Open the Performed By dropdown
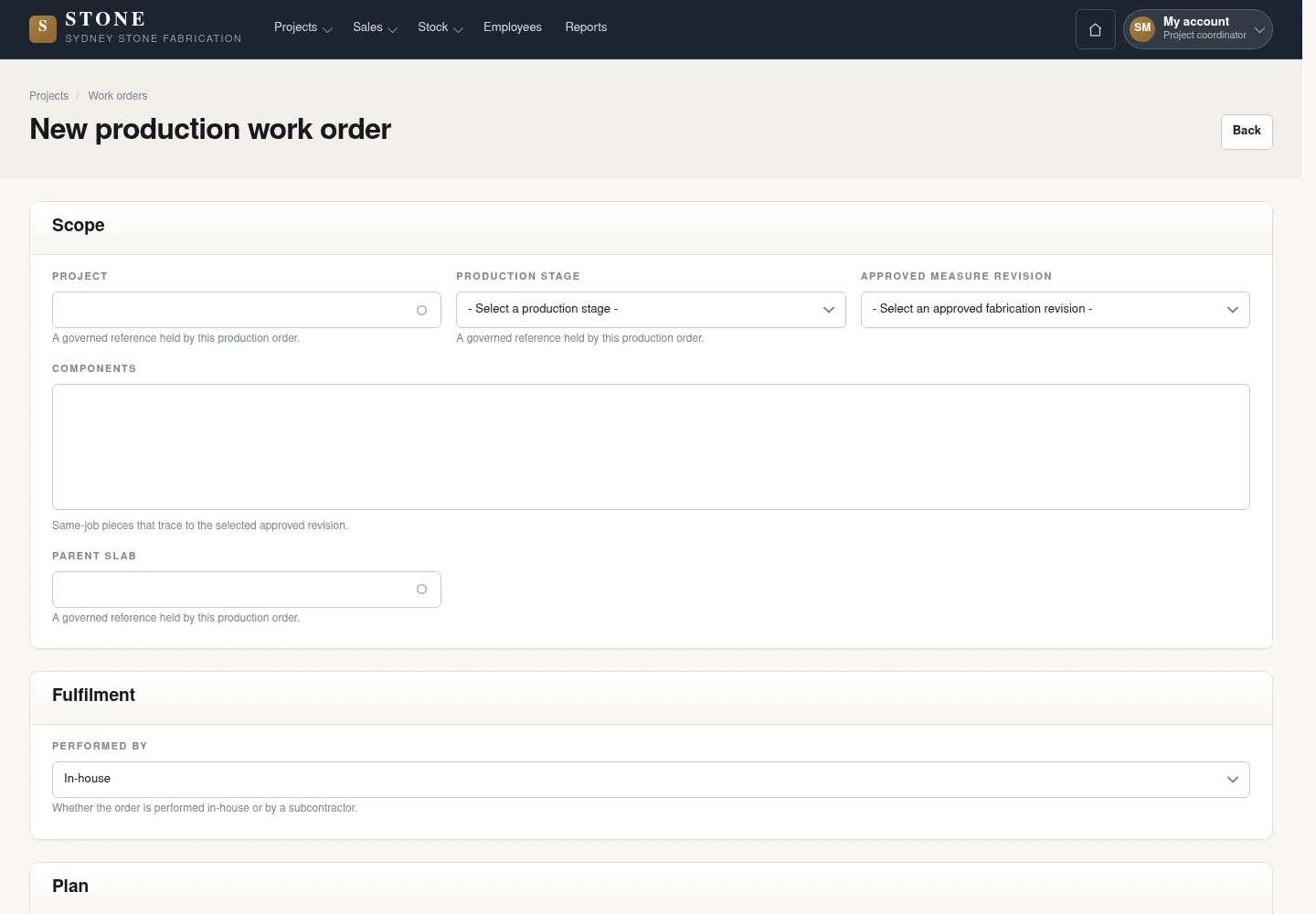The height and width of the screenshot is (914, 1316). click(651, 780)
